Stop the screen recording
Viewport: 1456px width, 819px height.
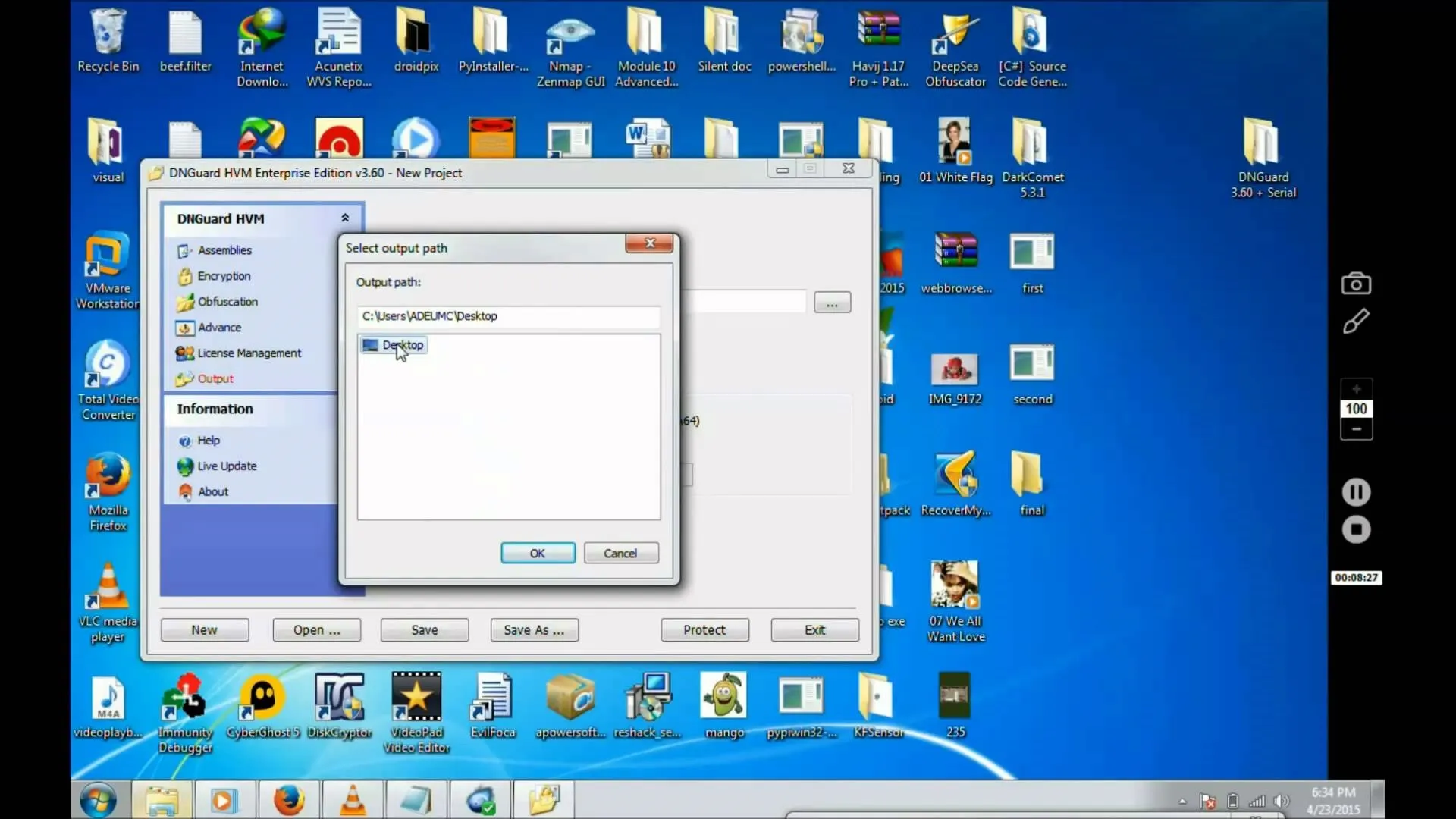point(1356,529)
